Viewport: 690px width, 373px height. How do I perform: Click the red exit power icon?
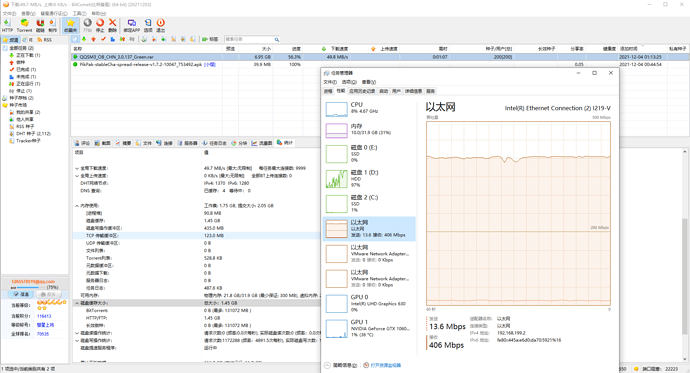161,25
